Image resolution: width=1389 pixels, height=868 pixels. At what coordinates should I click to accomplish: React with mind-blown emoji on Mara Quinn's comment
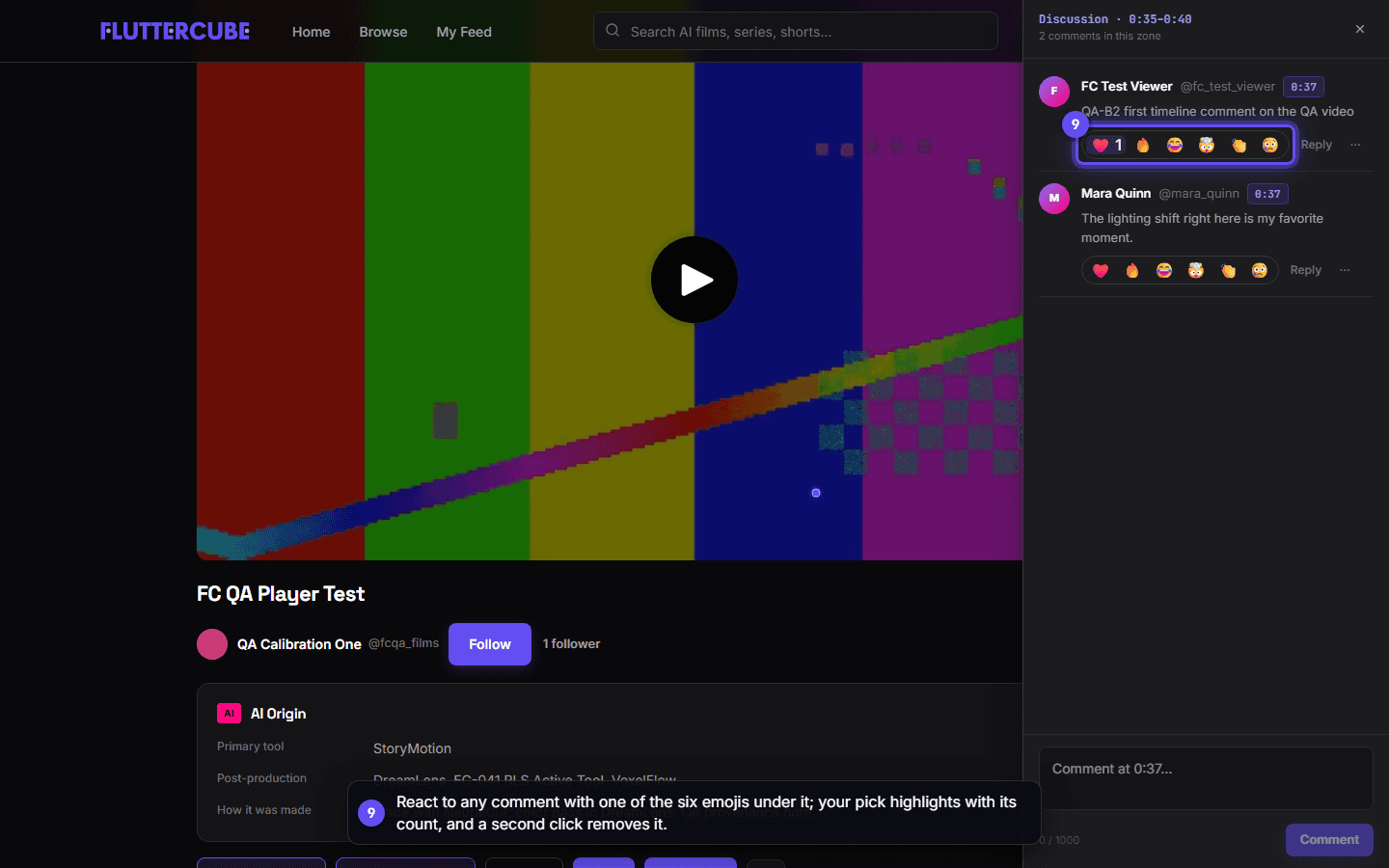[x=1196, y=270]
